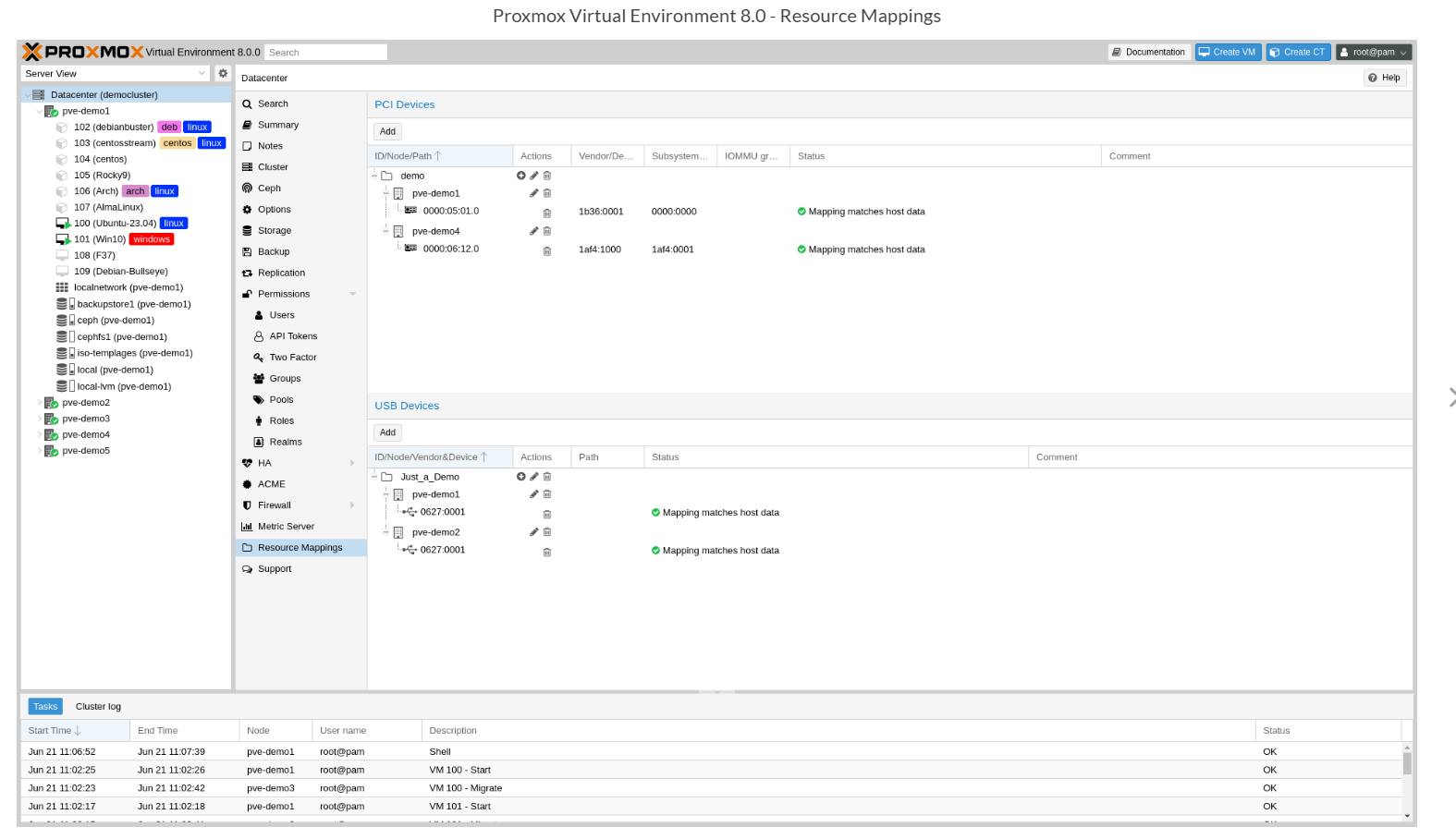Click Create CT button

tap(1298, 52)
